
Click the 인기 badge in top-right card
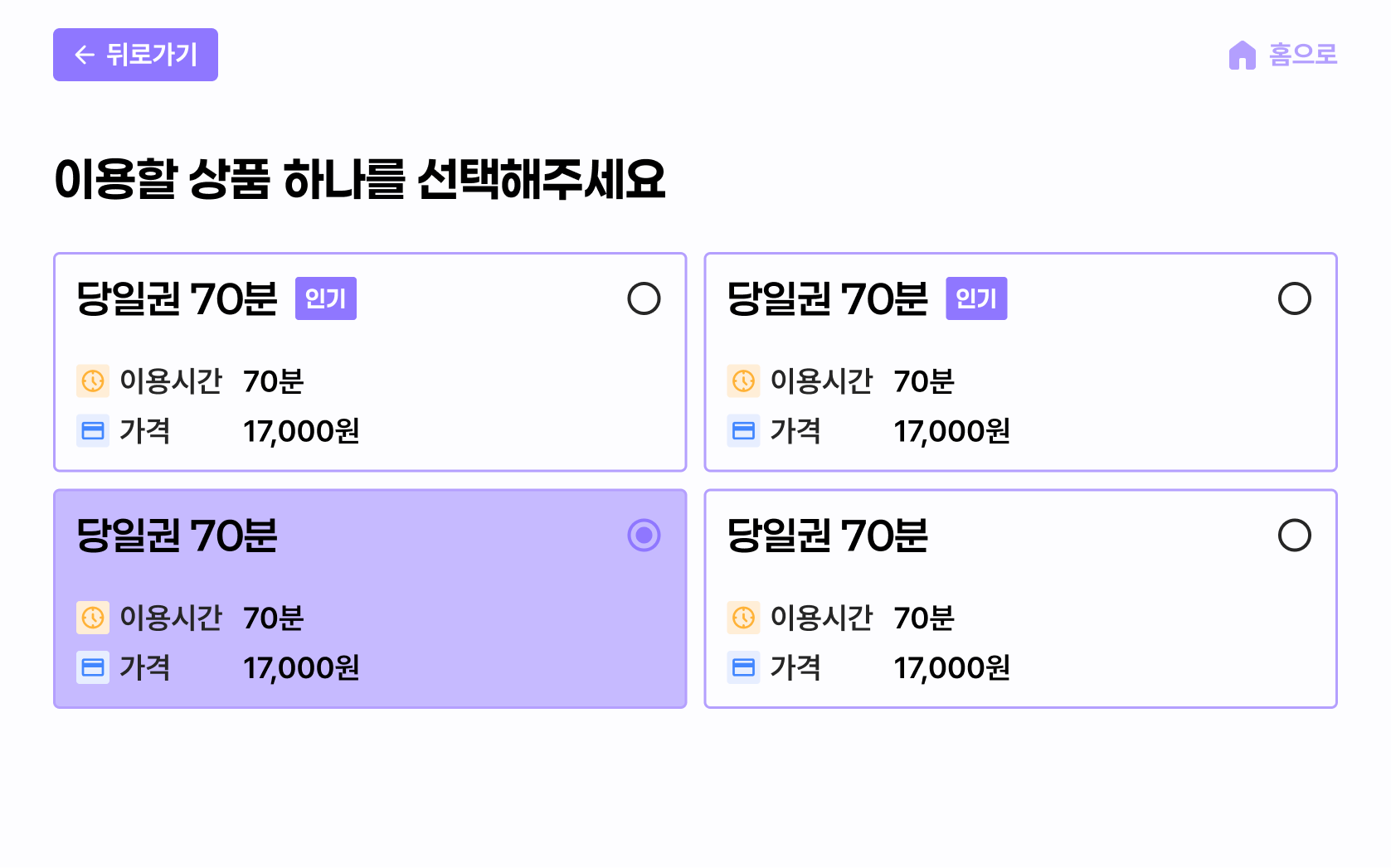tap(976, 298)
